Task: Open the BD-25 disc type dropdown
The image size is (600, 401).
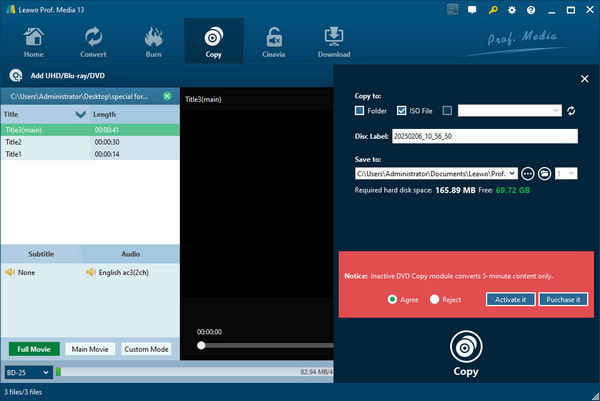Action: 26,372
